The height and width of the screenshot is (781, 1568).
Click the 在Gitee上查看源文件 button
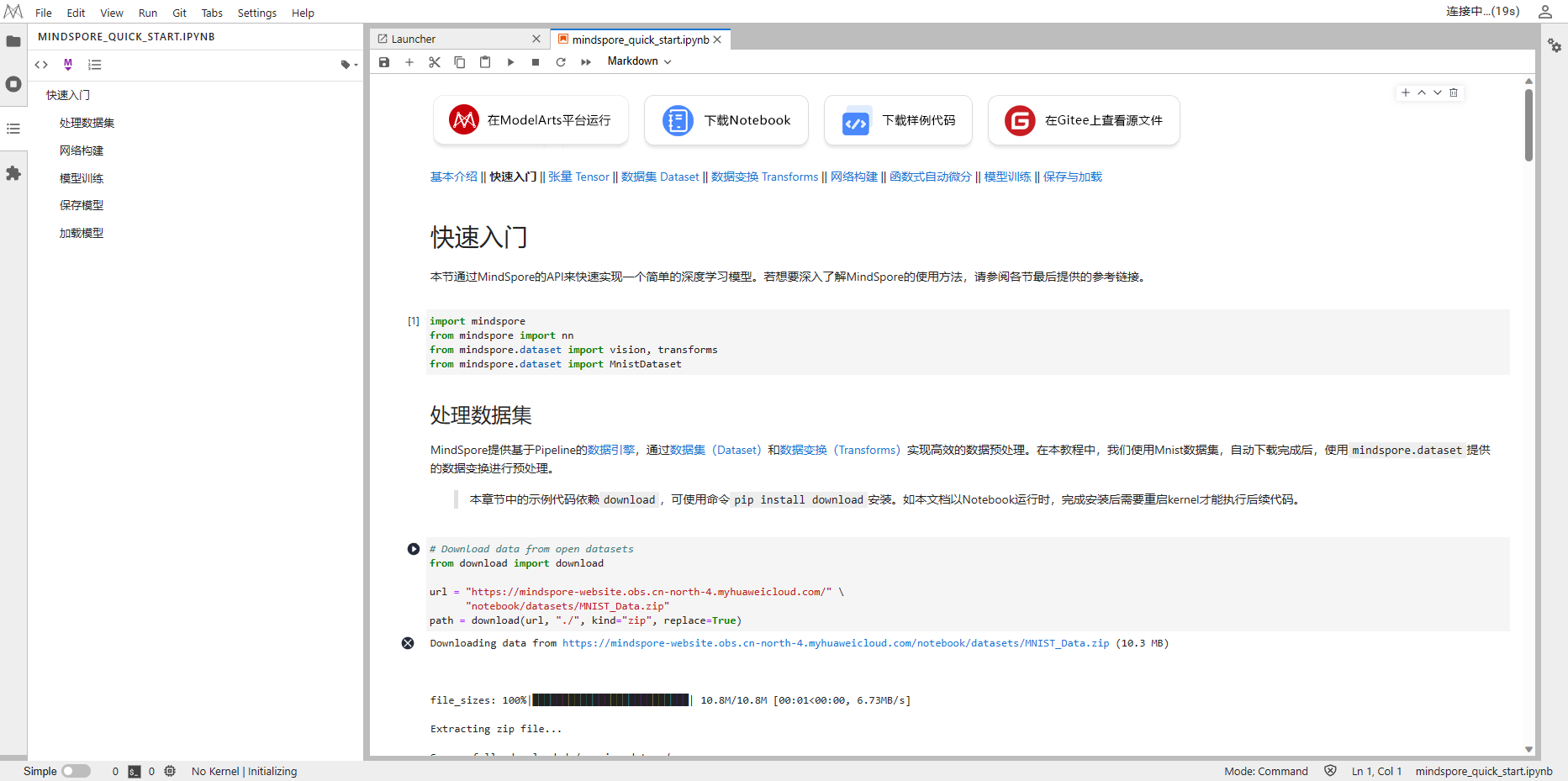click(x=1084, y=120)
